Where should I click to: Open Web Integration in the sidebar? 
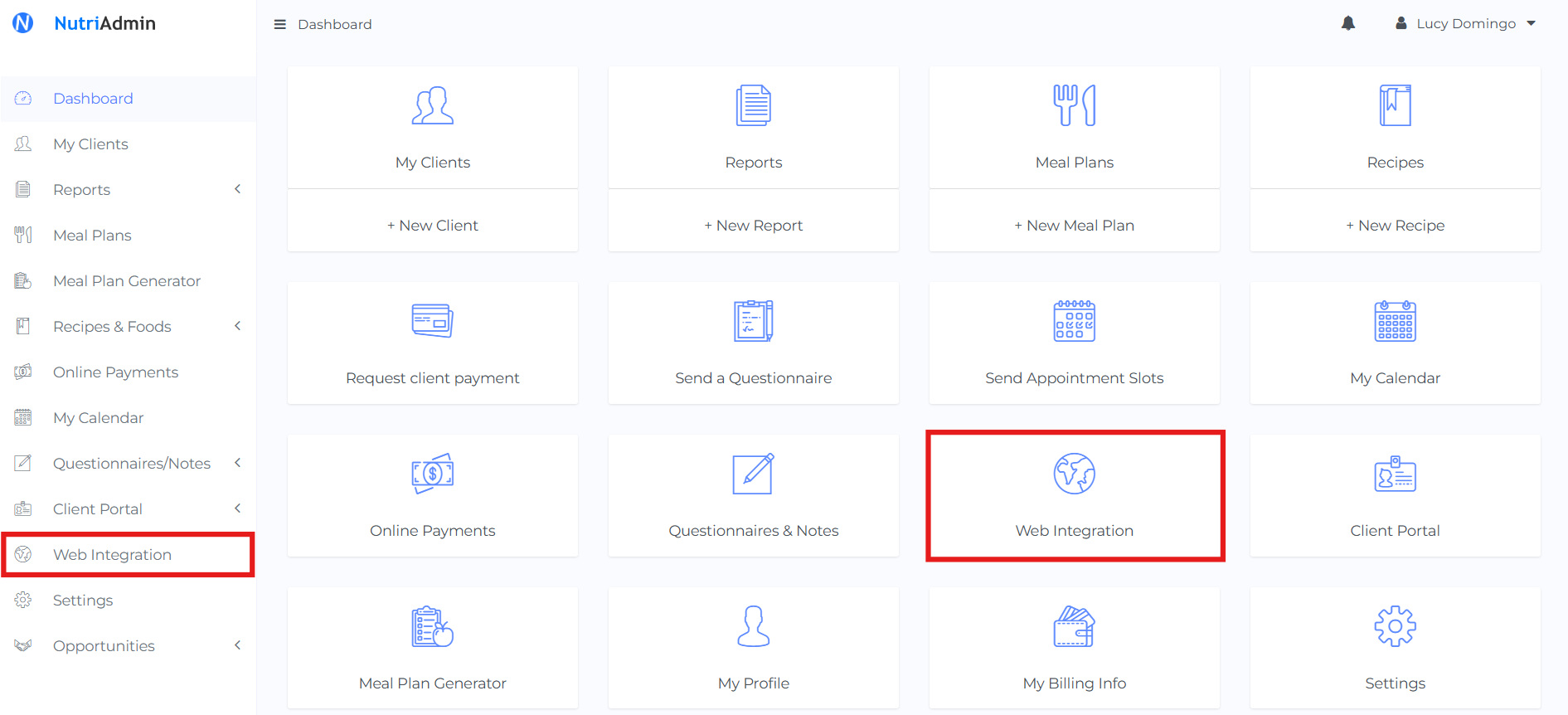click(129, 555)
